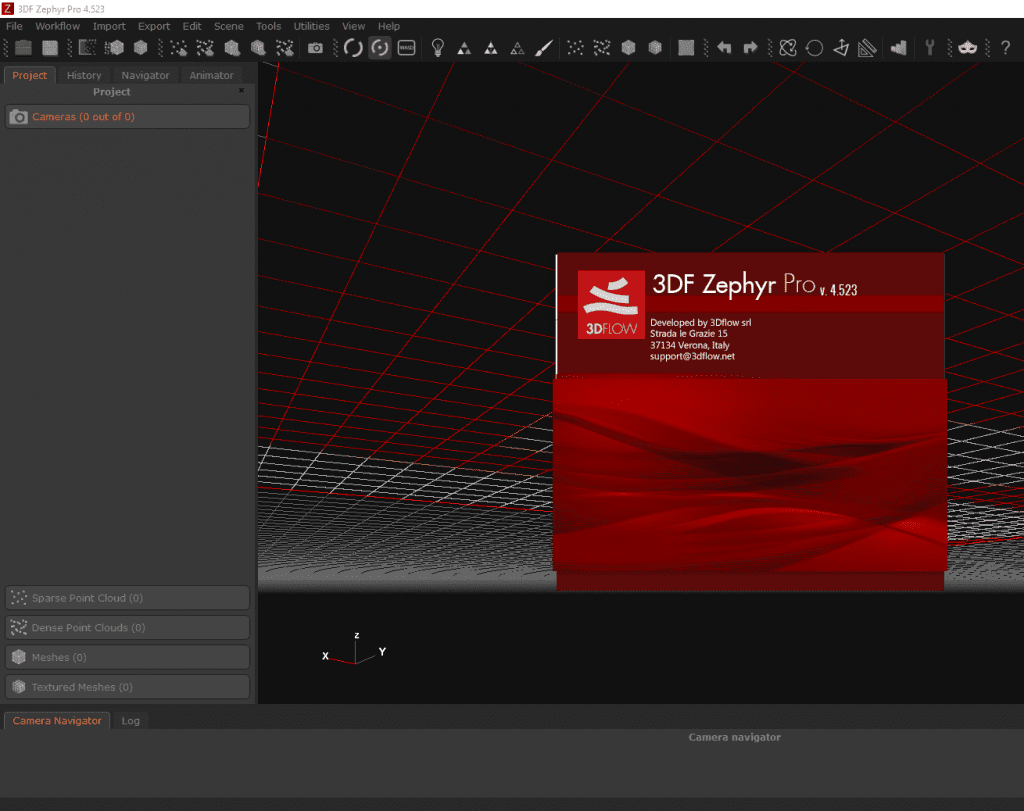Undo the last action
Image resolution: width=1024 pixels, height=811 pixels.
coord(724,47)
